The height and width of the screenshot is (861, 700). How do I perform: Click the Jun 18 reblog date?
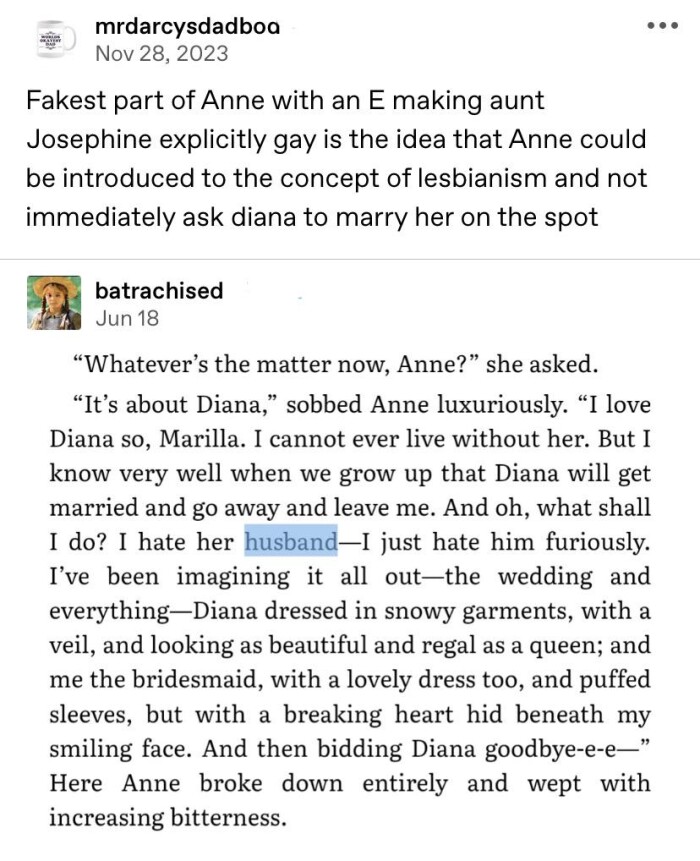point(126,319)
